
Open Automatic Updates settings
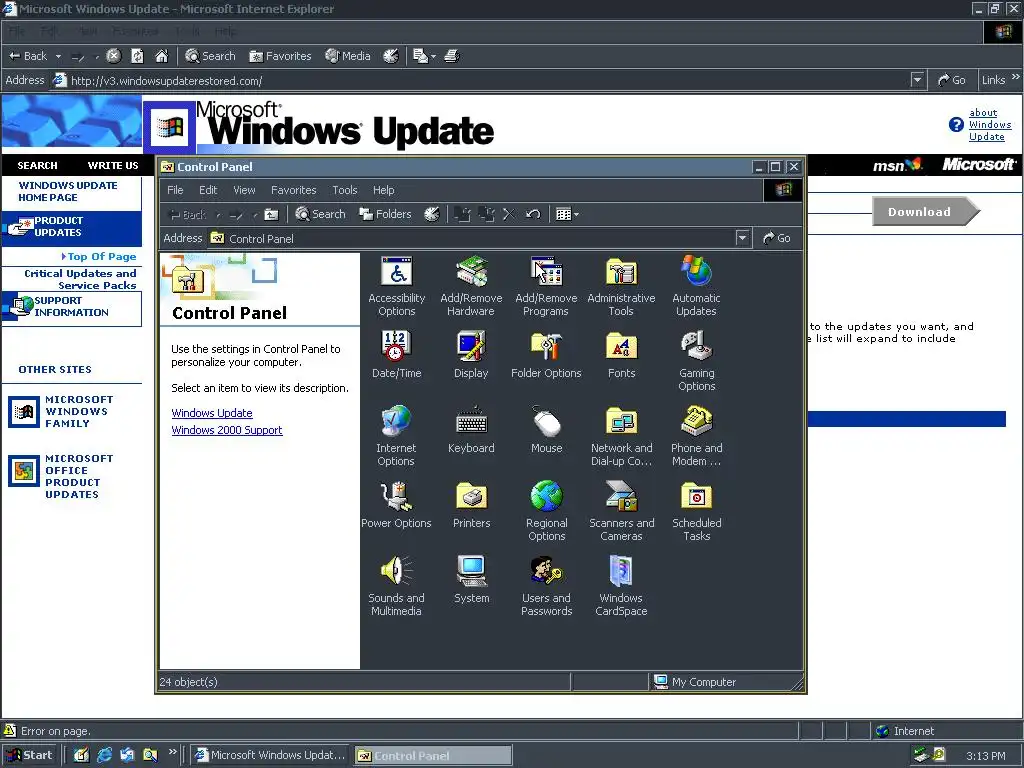[x=696, y=286]
